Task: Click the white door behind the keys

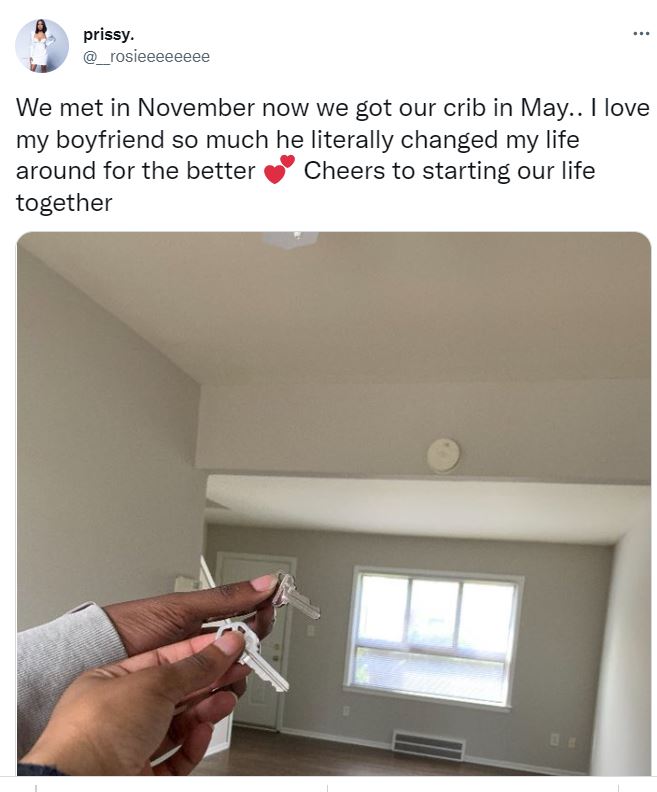Action: pyautogui.click(x=258, y=641)
